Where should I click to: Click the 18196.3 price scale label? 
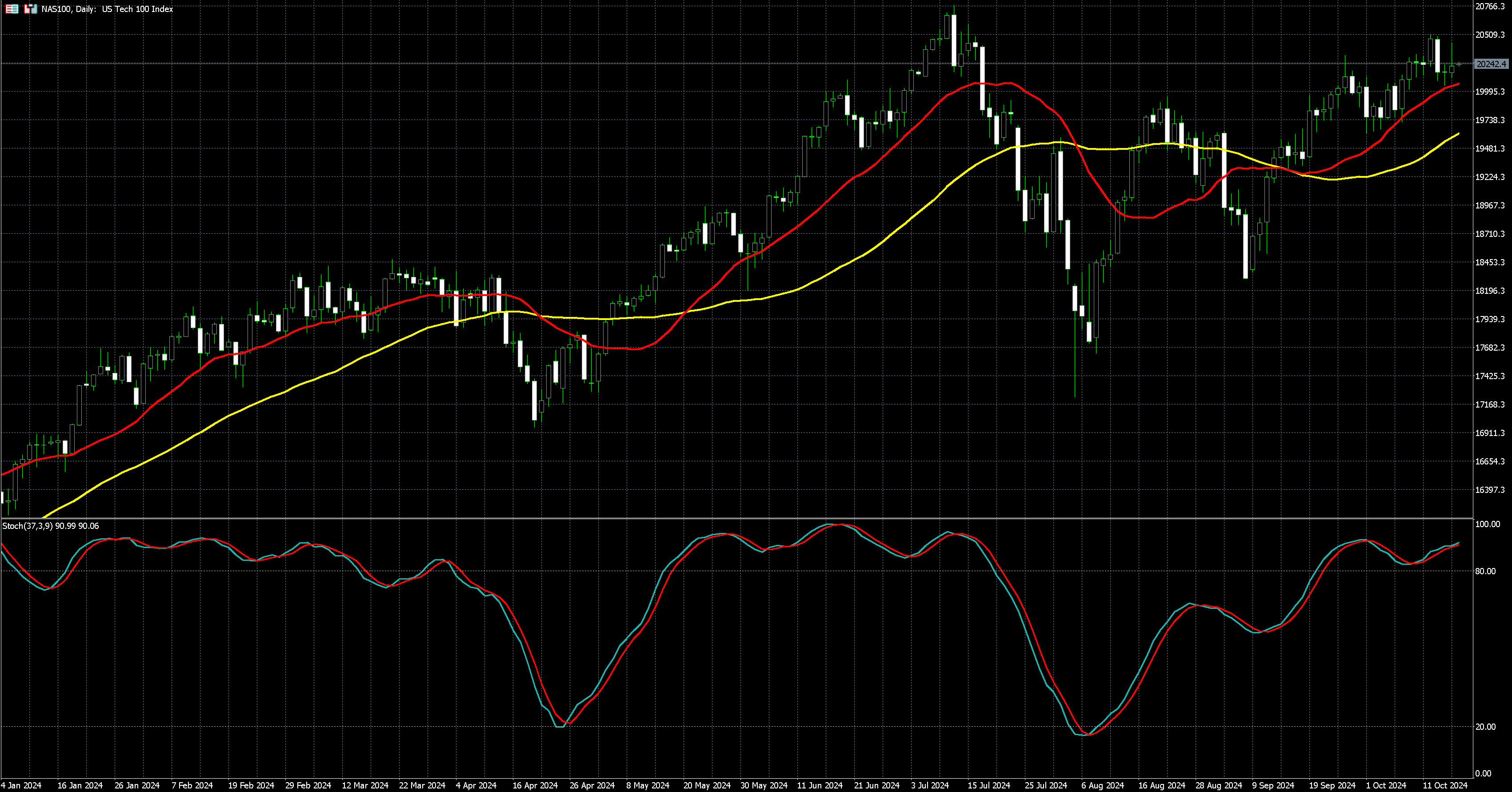pos(1490,291)
